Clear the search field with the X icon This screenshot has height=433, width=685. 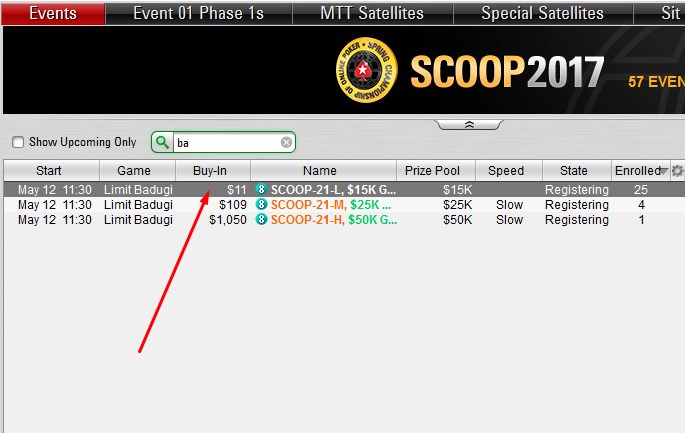pos(286,142)
